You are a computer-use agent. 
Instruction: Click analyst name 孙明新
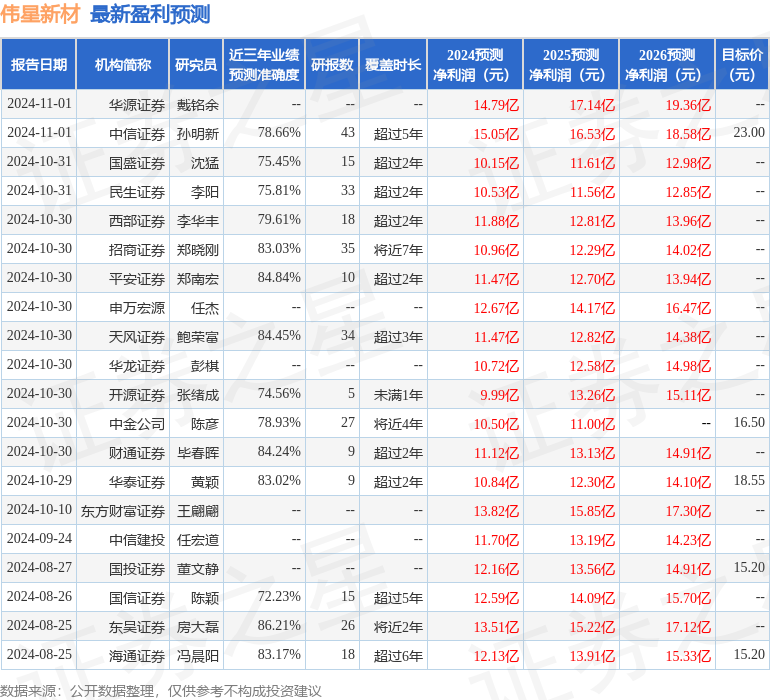click(198, 134)
